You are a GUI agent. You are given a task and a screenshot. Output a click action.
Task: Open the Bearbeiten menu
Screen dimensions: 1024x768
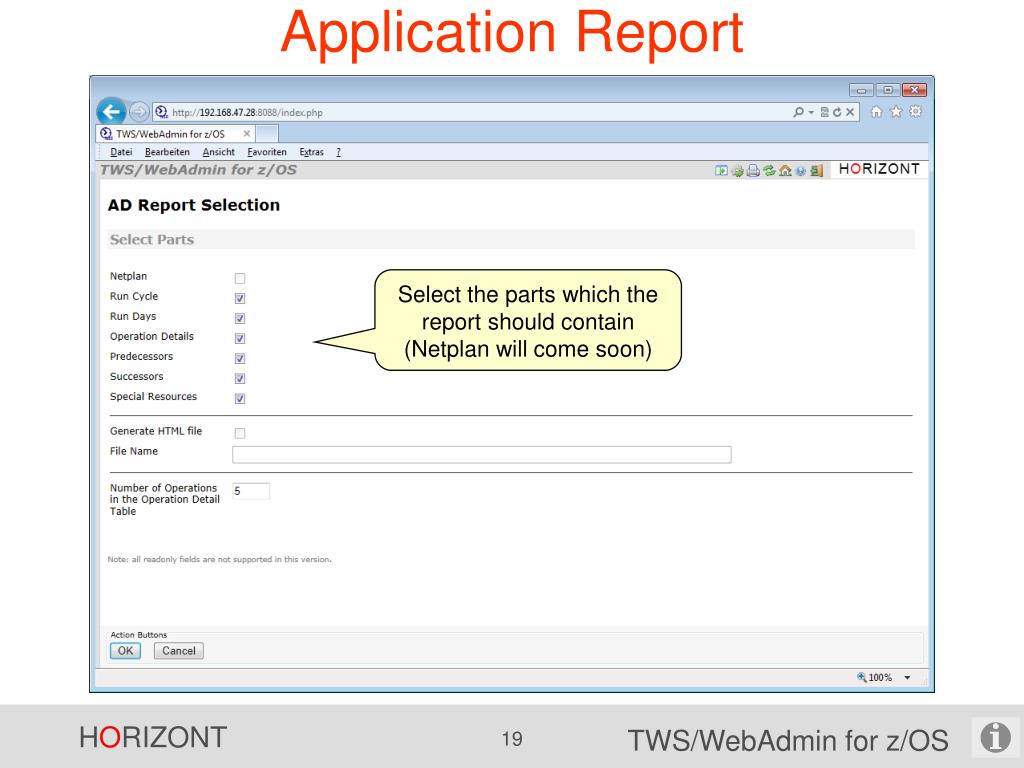tap(167, 152)
